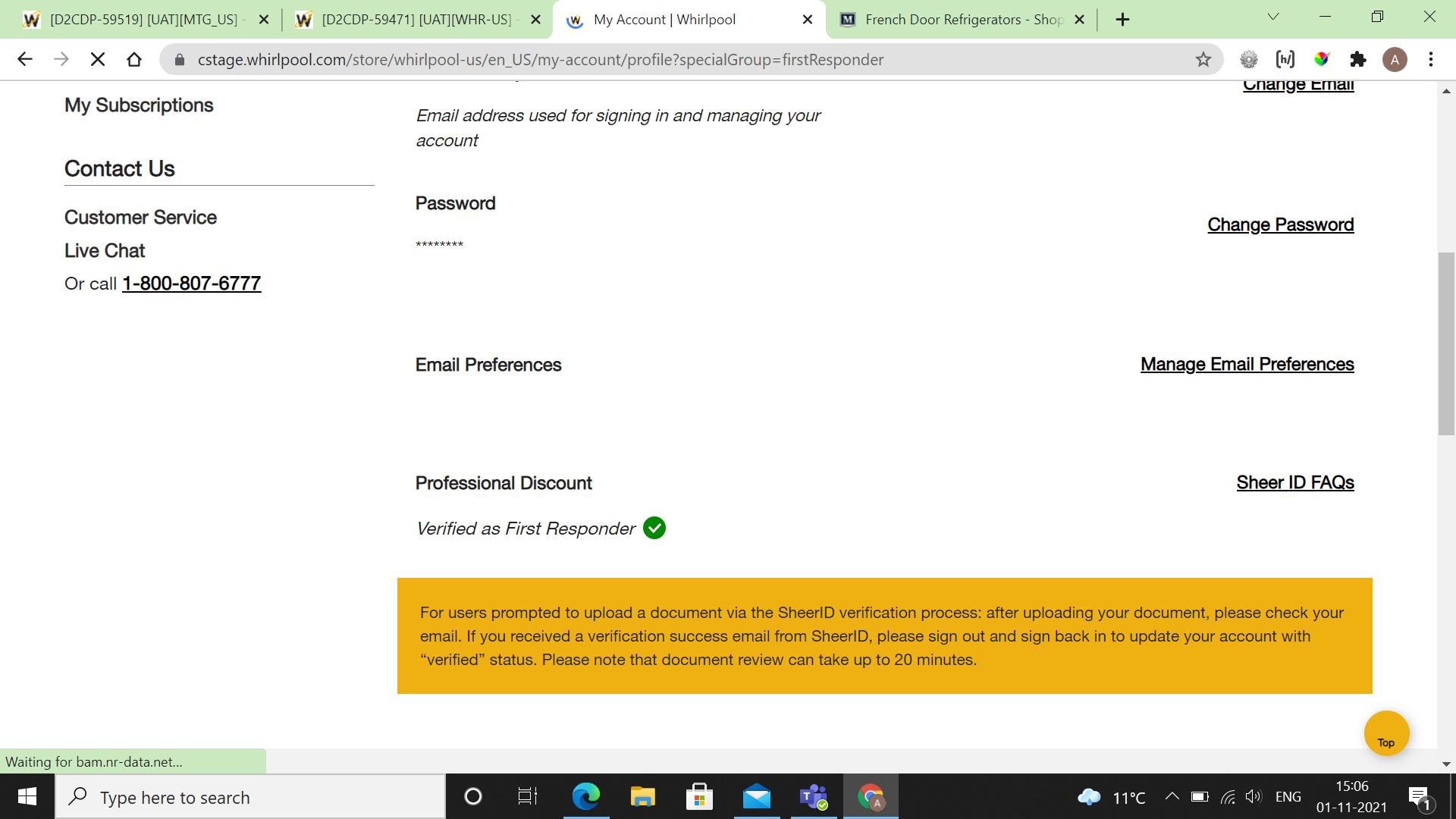The width and height of the screenshot is (1456, 819).
Task: Bookmark this page with the star icon
Action: click(1203, 59)
